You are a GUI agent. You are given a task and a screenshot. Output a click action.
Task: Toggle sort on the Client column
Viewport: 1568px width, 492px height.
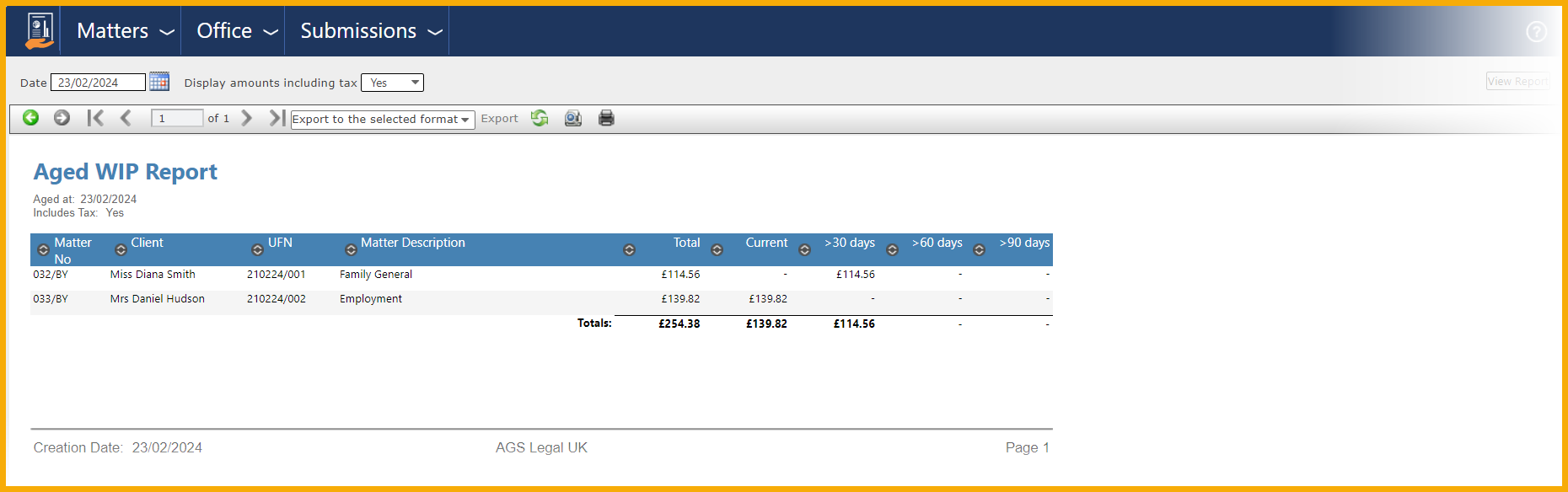click(x=121, y=250)
